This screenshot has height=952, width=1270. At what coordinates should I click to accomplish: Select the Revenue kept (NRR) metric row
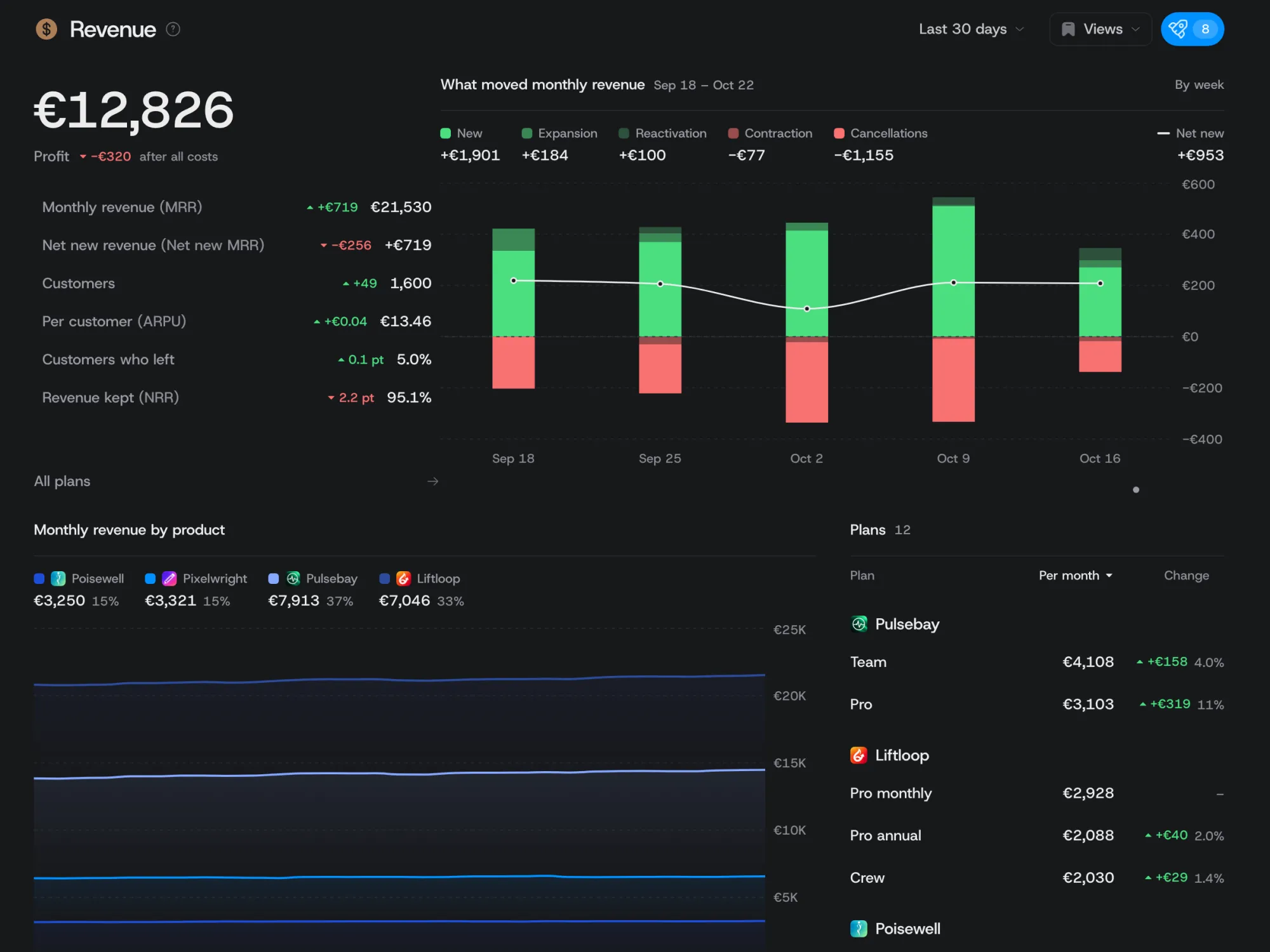pyautogui.click(x=236, y=397)
